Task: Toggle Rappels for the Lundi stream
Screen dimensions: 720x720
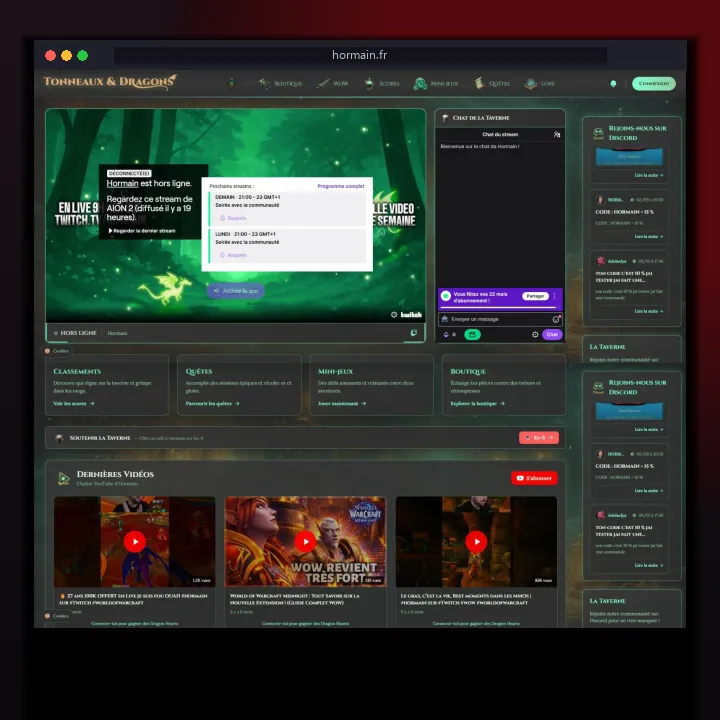Action: point(233,255)
